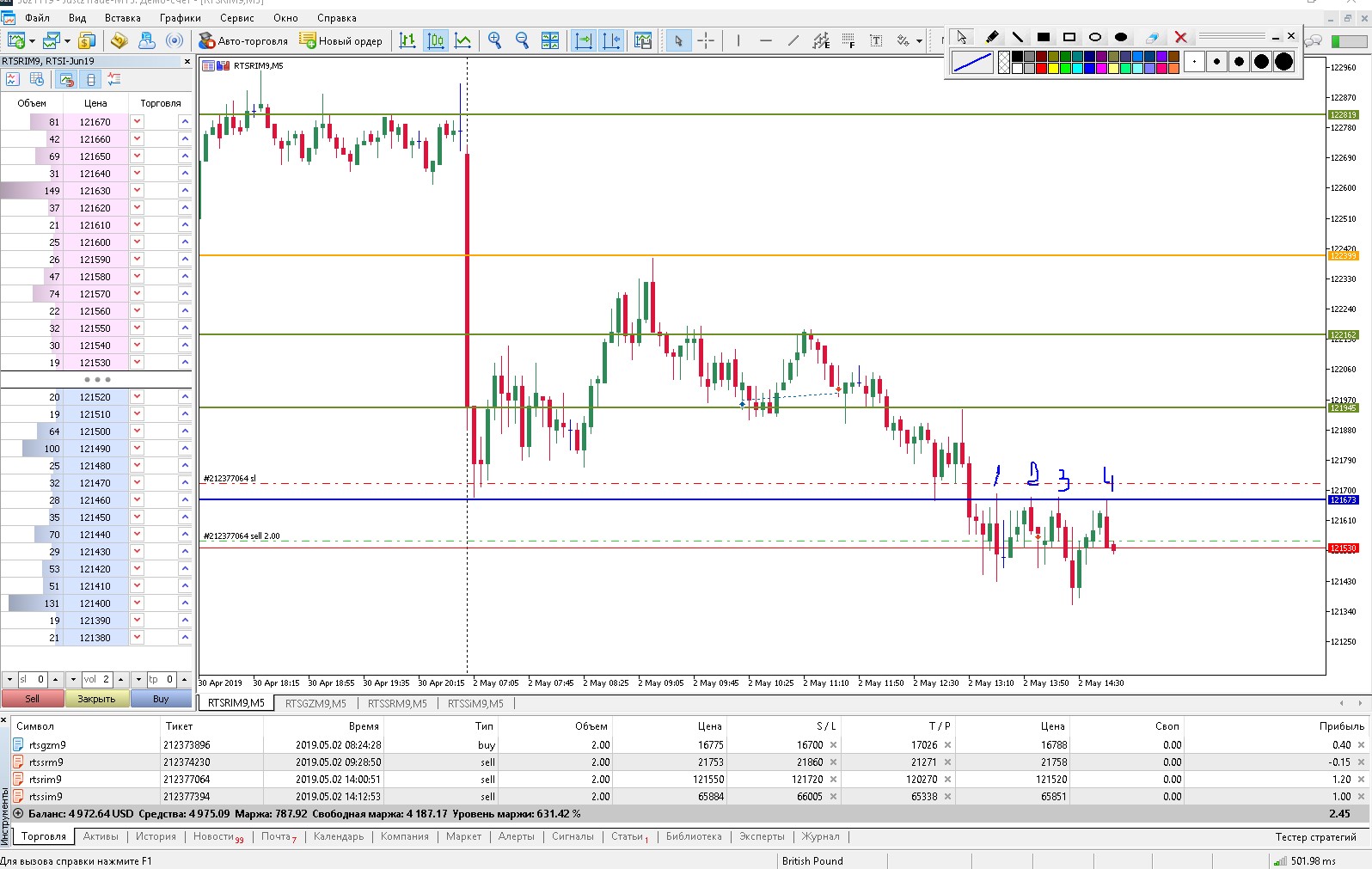
Task: Click the blue Buy button
Action: 161,699
